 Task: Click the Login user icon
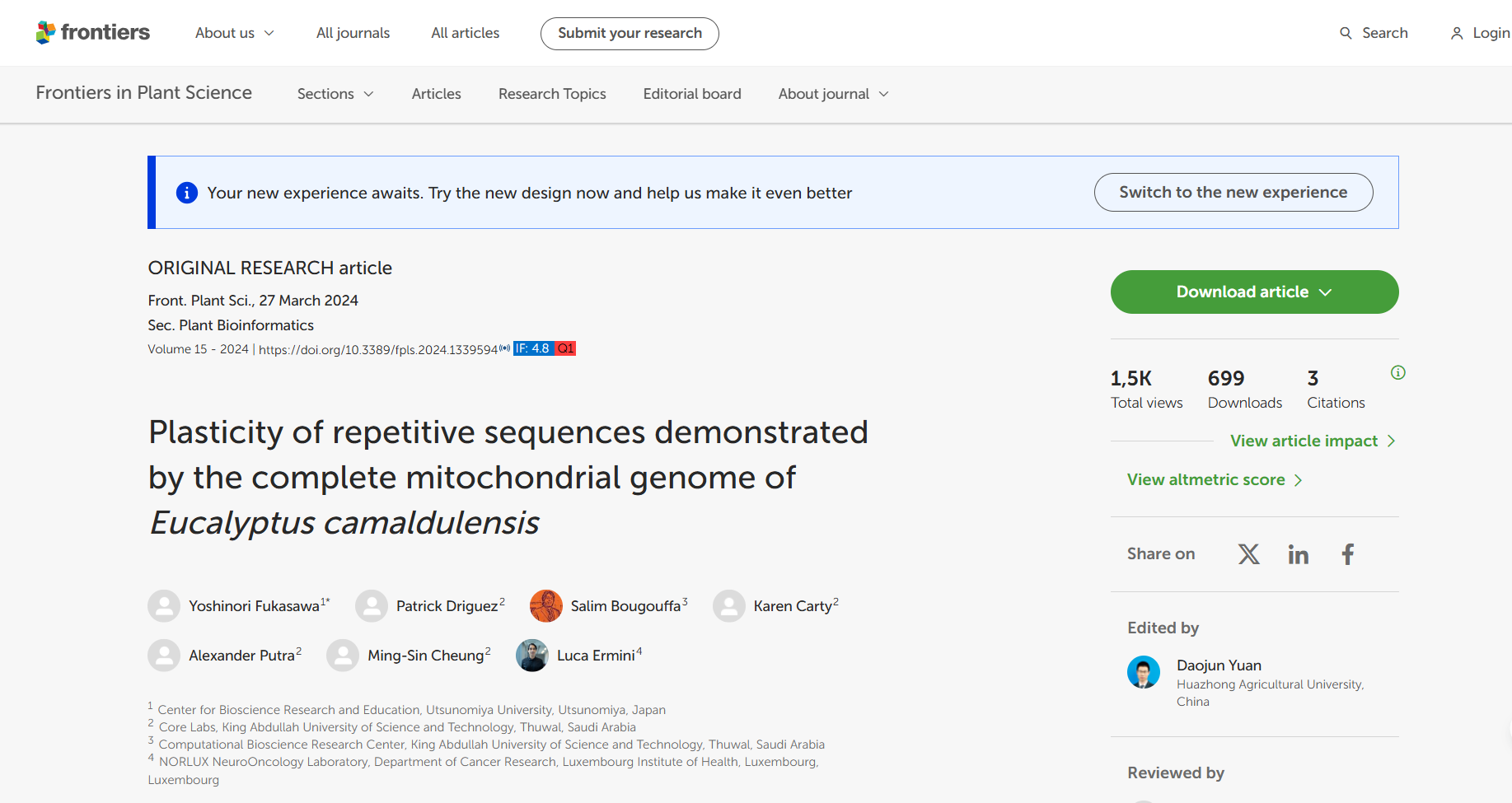click(x=1457, y=33)
